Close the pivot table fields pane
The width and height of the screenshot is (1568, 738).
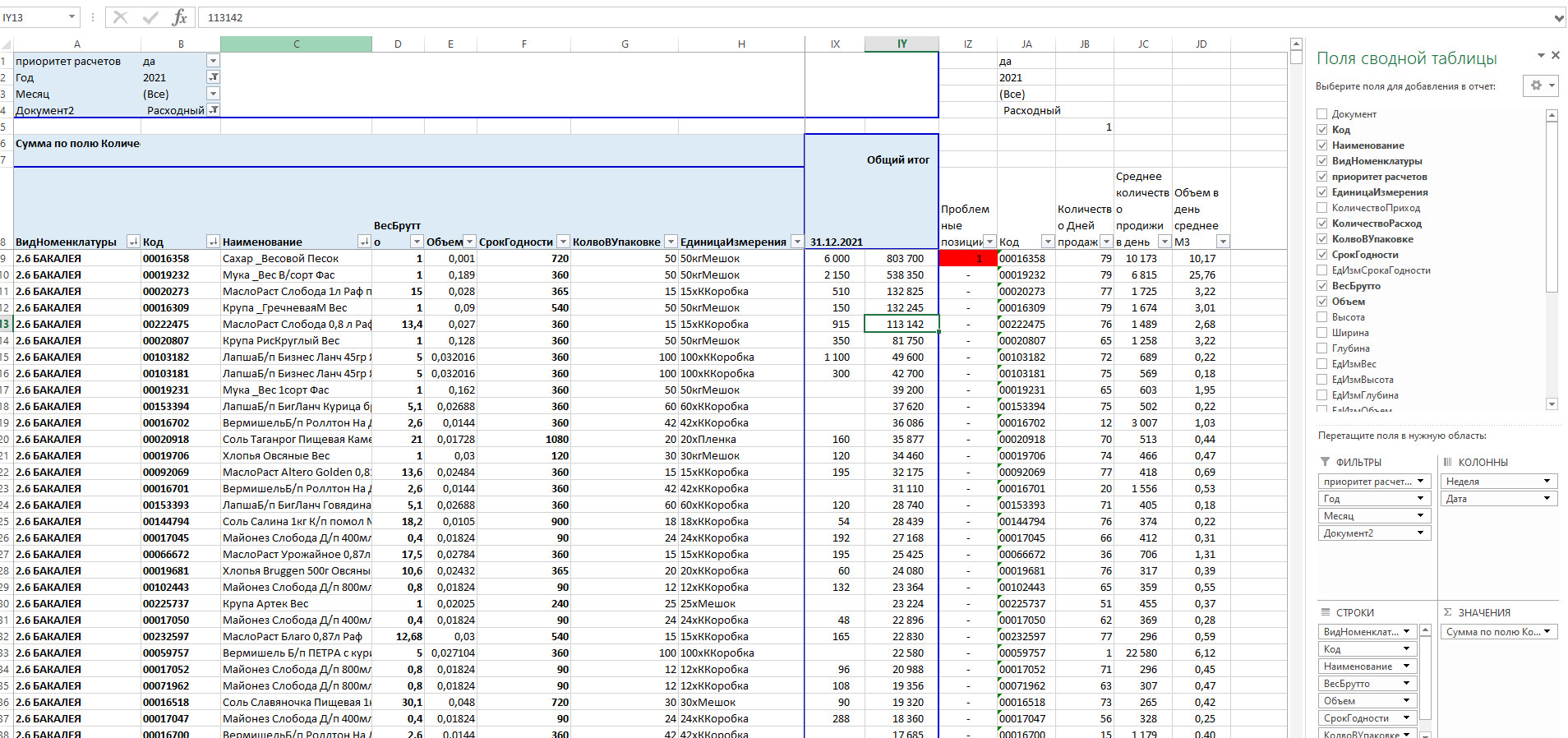(x=1555, y=55)
